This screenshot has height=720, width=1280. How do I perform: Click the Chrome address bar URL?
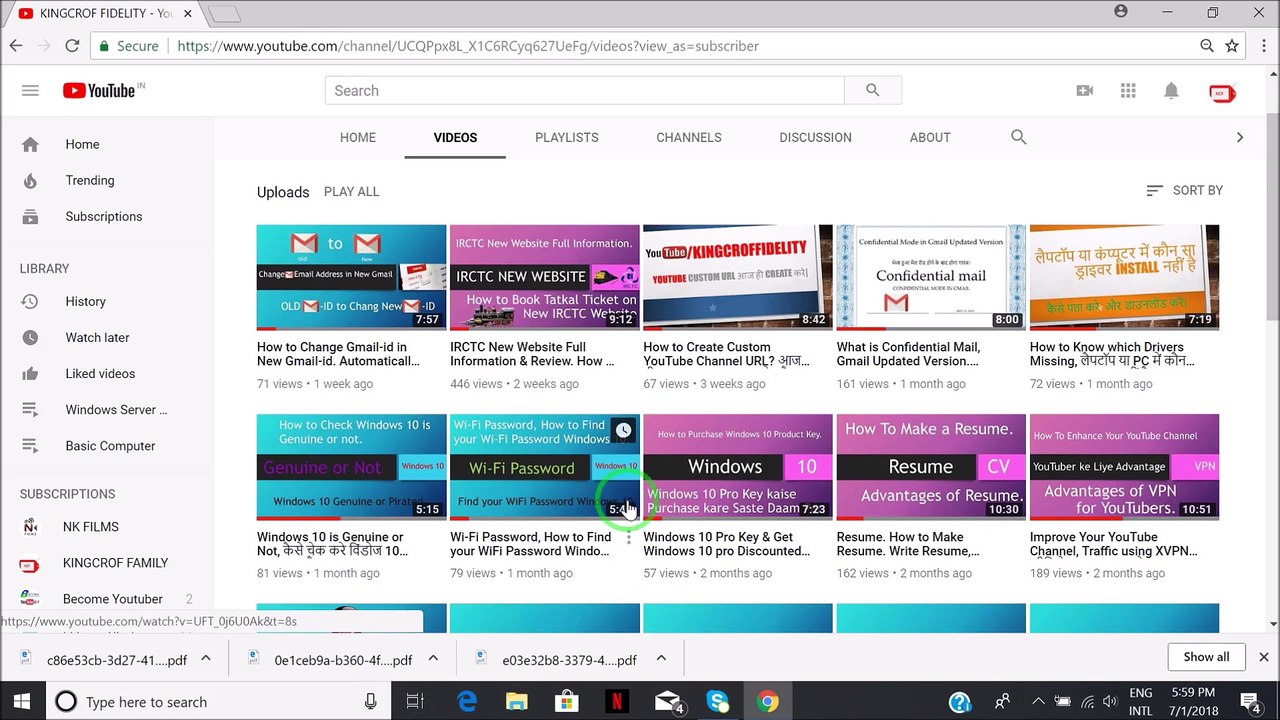(x=468, y=46)
